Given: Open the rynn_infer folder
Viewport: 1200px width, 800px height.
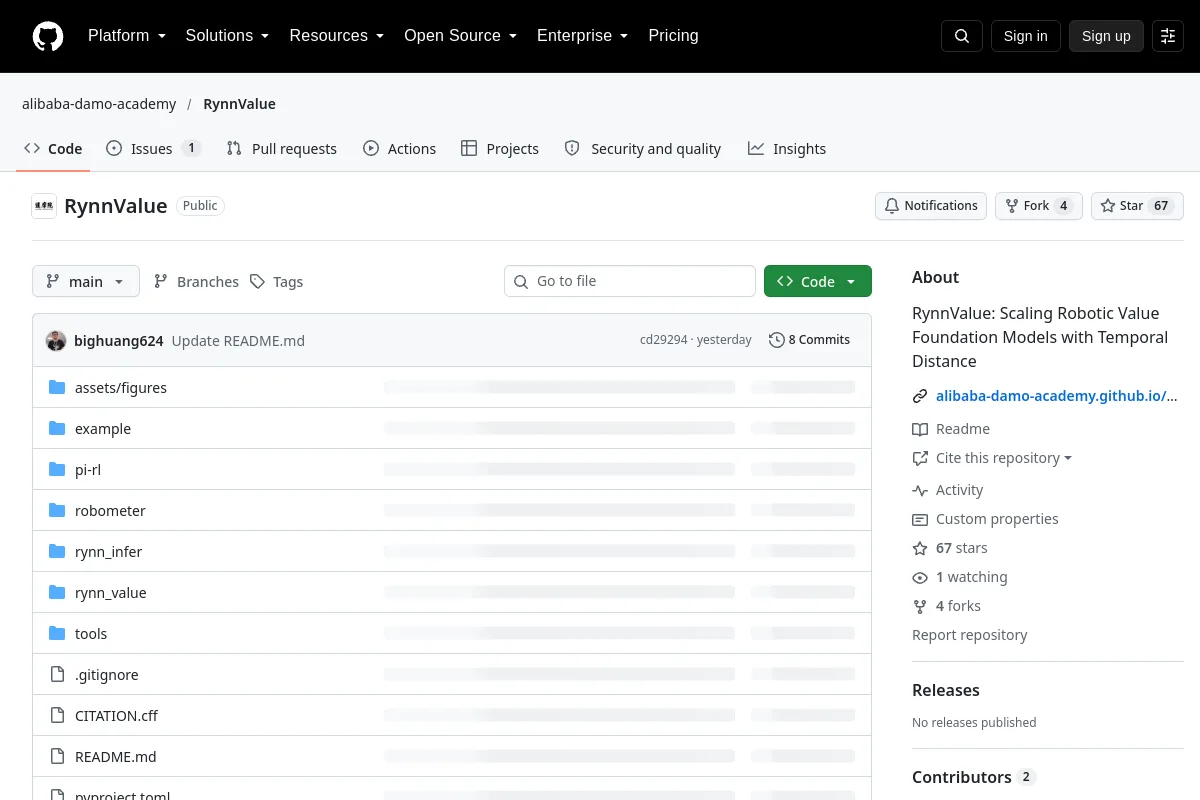Looking at the screenshot, I should tap(109, 552).
